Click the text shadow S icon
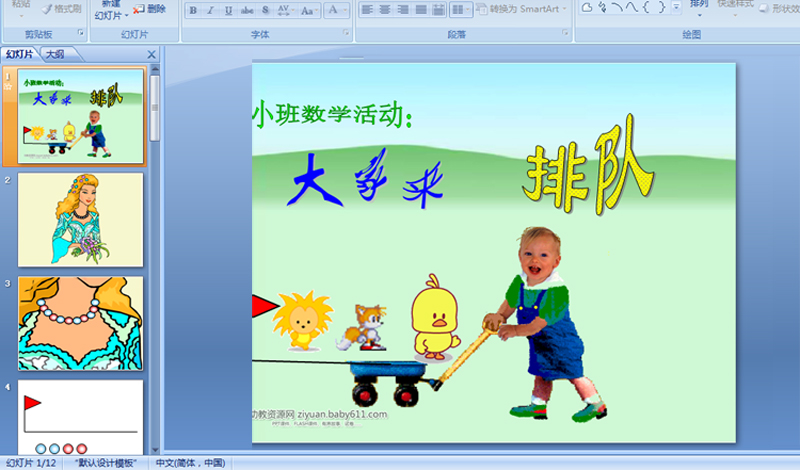The image size is (800, 470). point(265,10)
